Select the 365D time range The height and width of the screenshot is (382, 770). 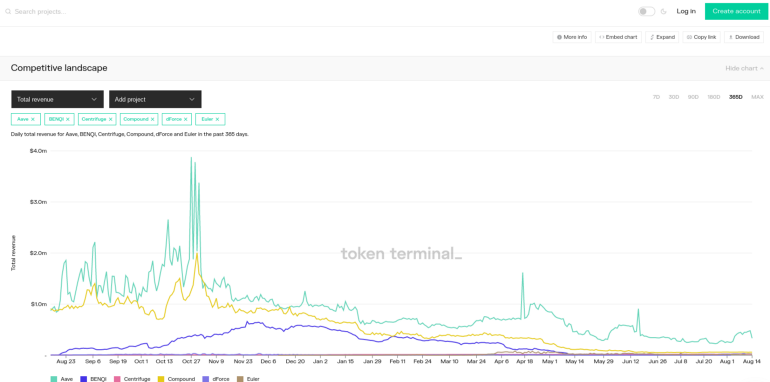click(736, 97)
